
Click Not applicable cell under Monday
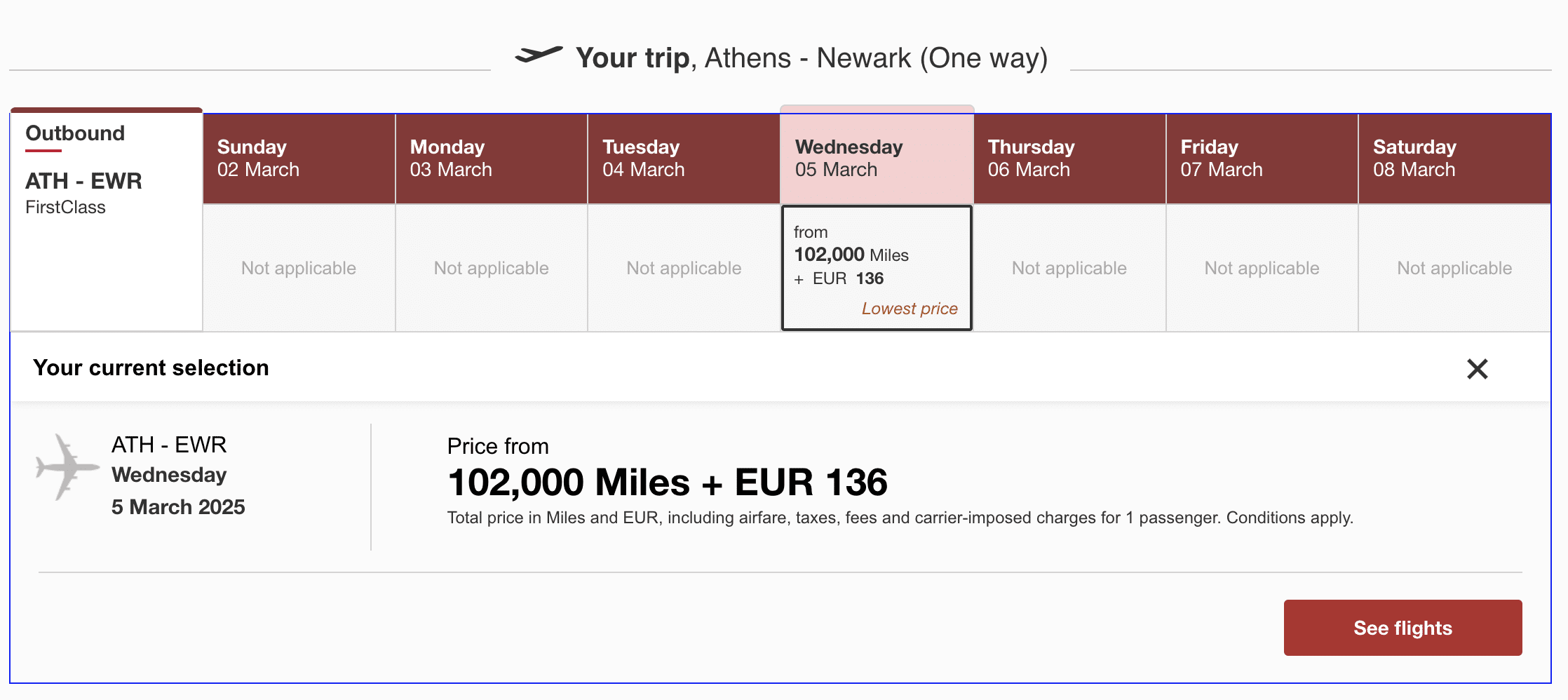(x=491, y=268)
